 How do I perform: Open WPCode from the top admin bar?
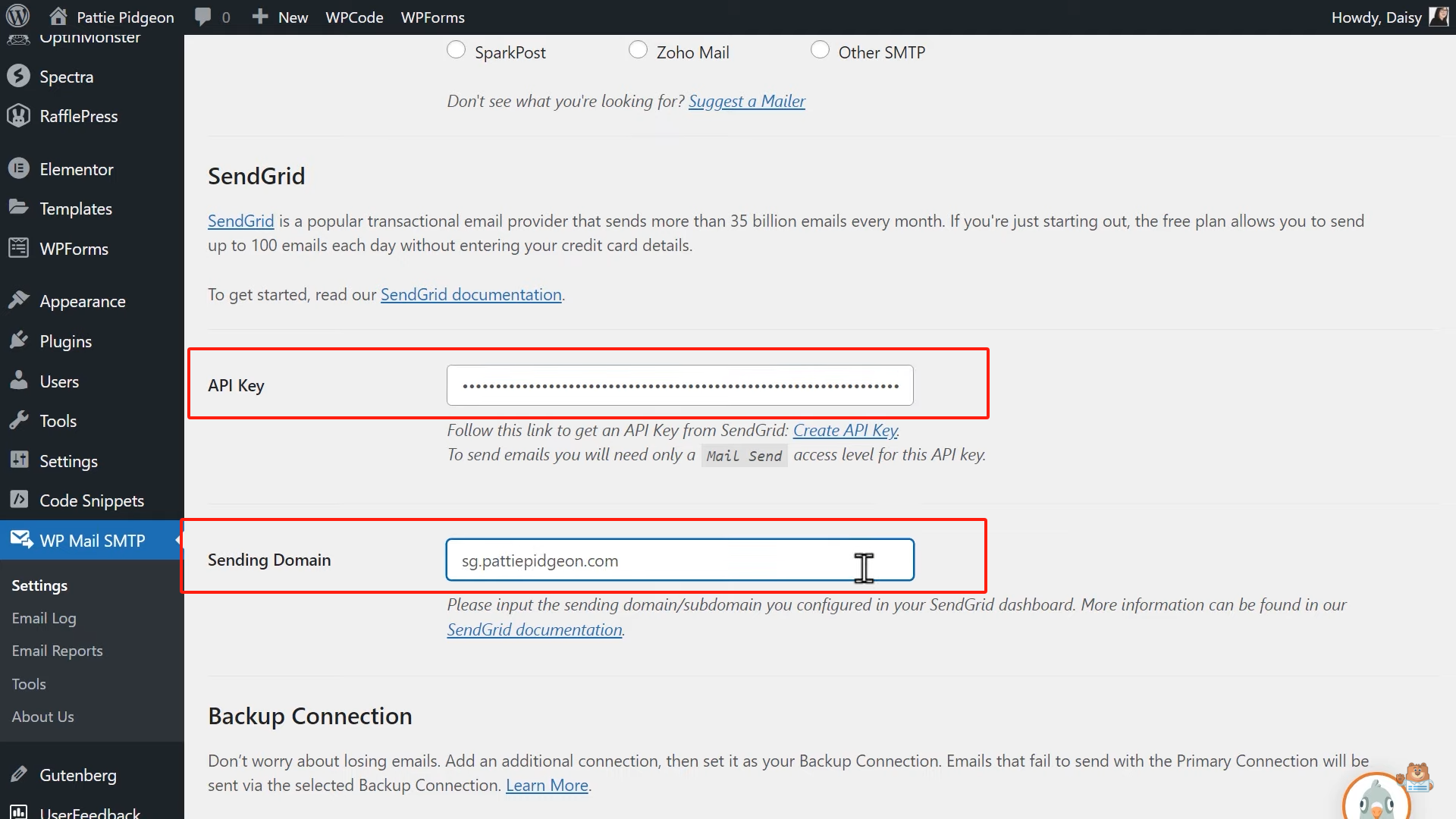(x=354, y=17)
